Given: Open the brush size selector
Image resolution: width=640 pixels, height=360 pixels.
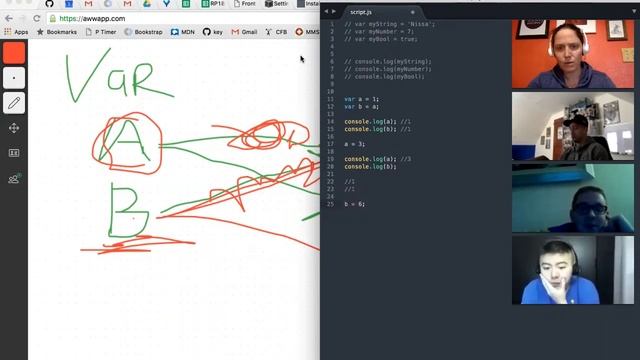Looking at the screenshot, I should click(x=14, y=78).
